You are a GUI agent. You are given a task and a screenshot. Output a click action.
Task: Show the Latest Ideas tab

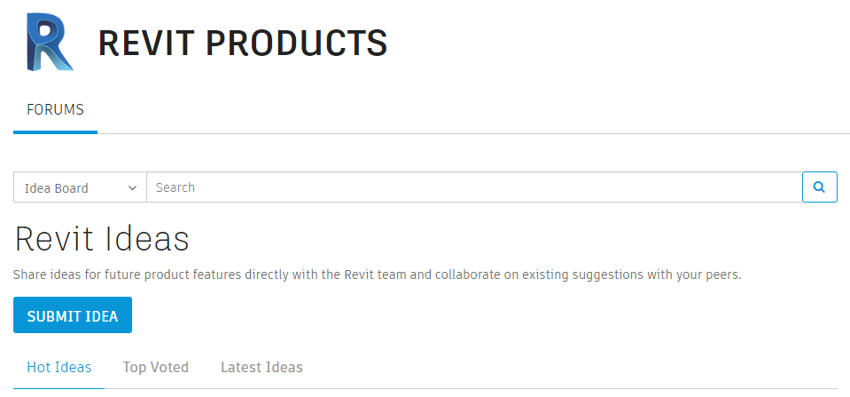261,367
